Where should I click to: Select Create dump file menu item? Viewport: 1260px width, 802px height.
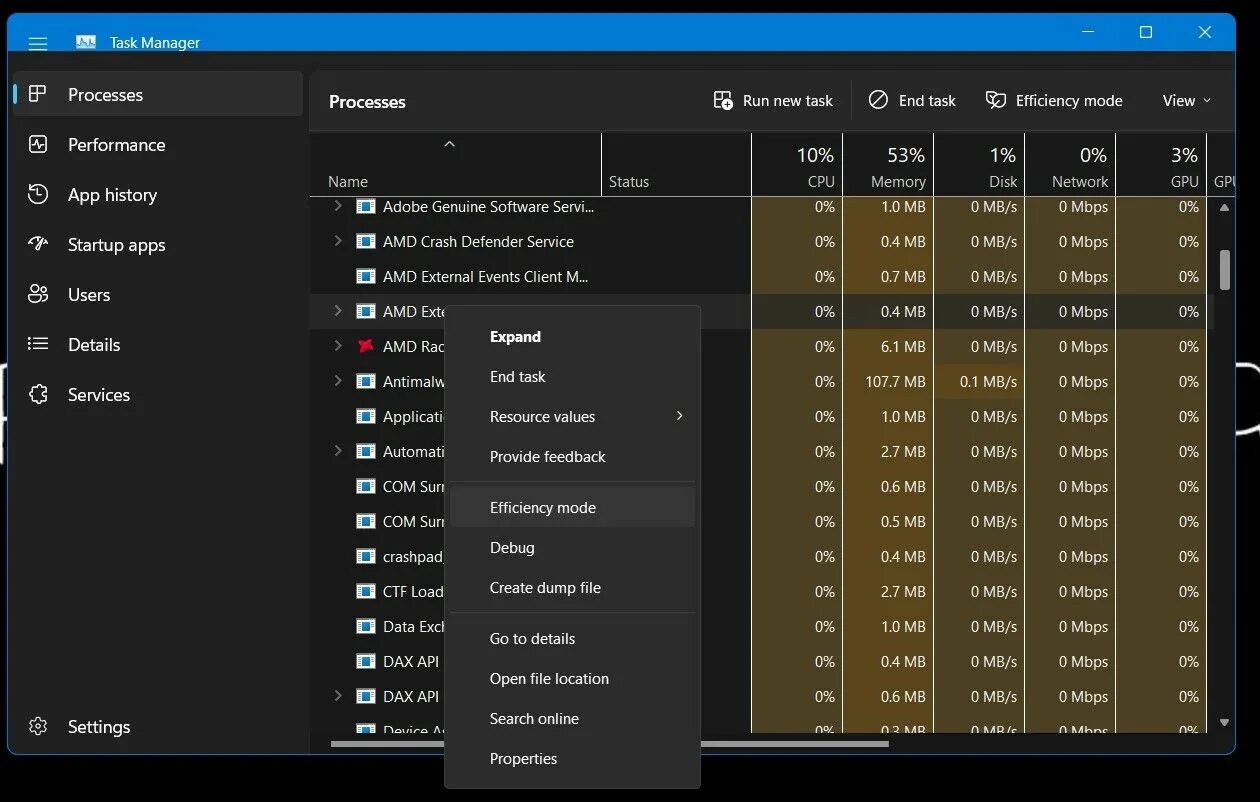pyautogui.click(x=572, y=588)
